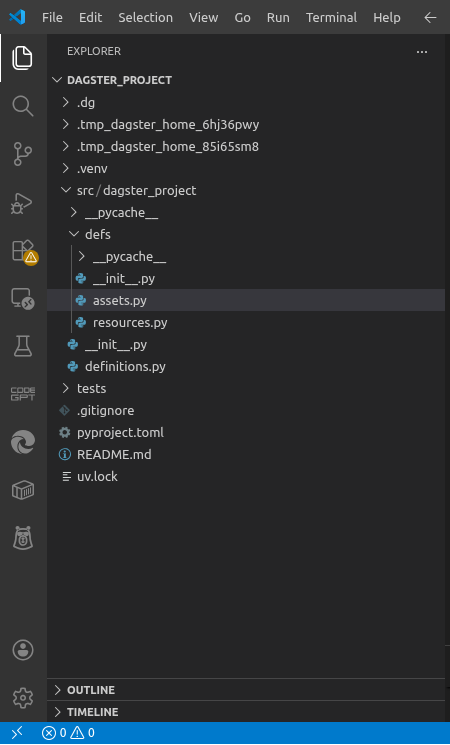Open the Testing flask view
The height and width of the screenshot is (745, 450).
tap(23, 346)
